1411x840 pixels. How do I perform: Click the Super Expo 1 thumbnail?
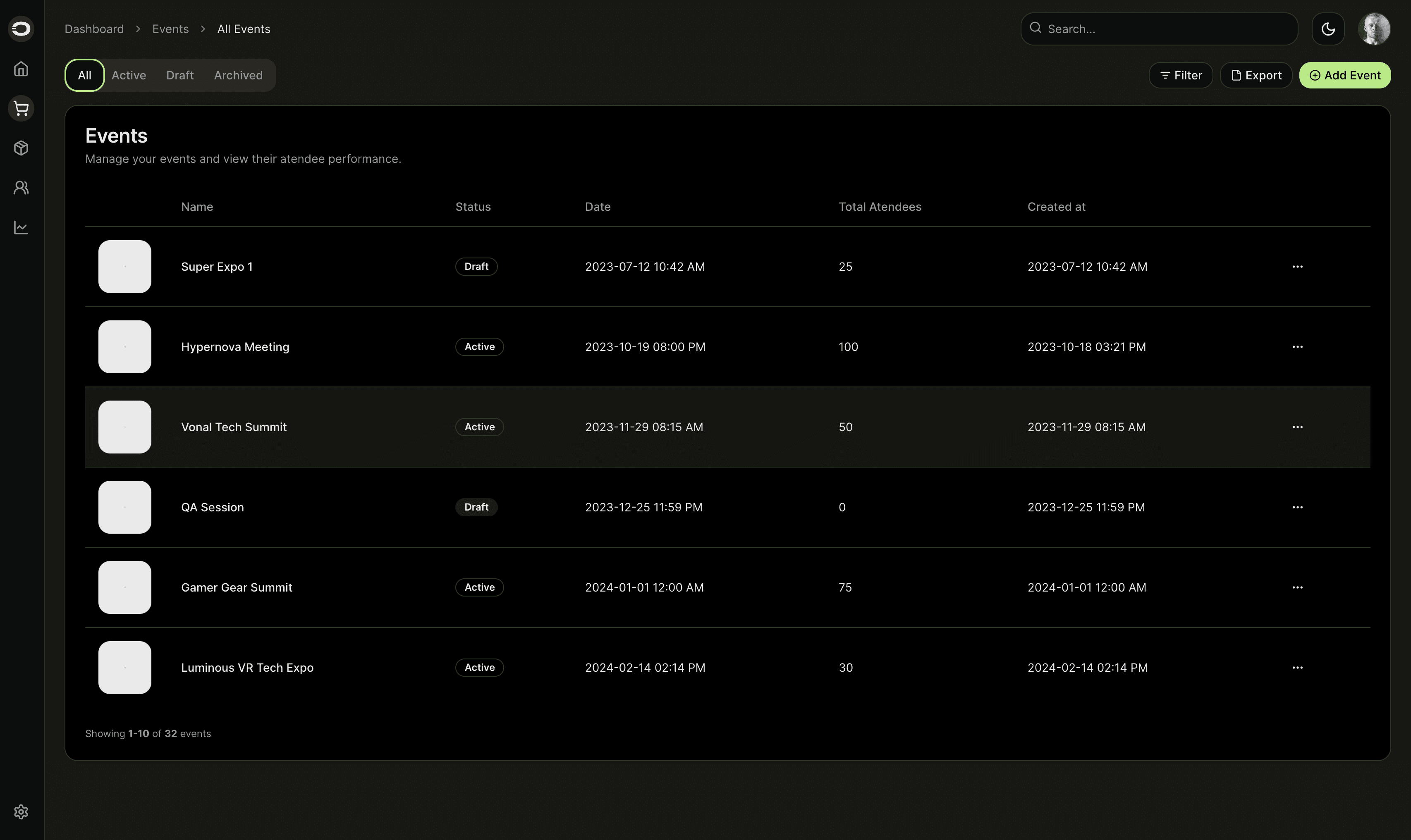coord(124,267)
